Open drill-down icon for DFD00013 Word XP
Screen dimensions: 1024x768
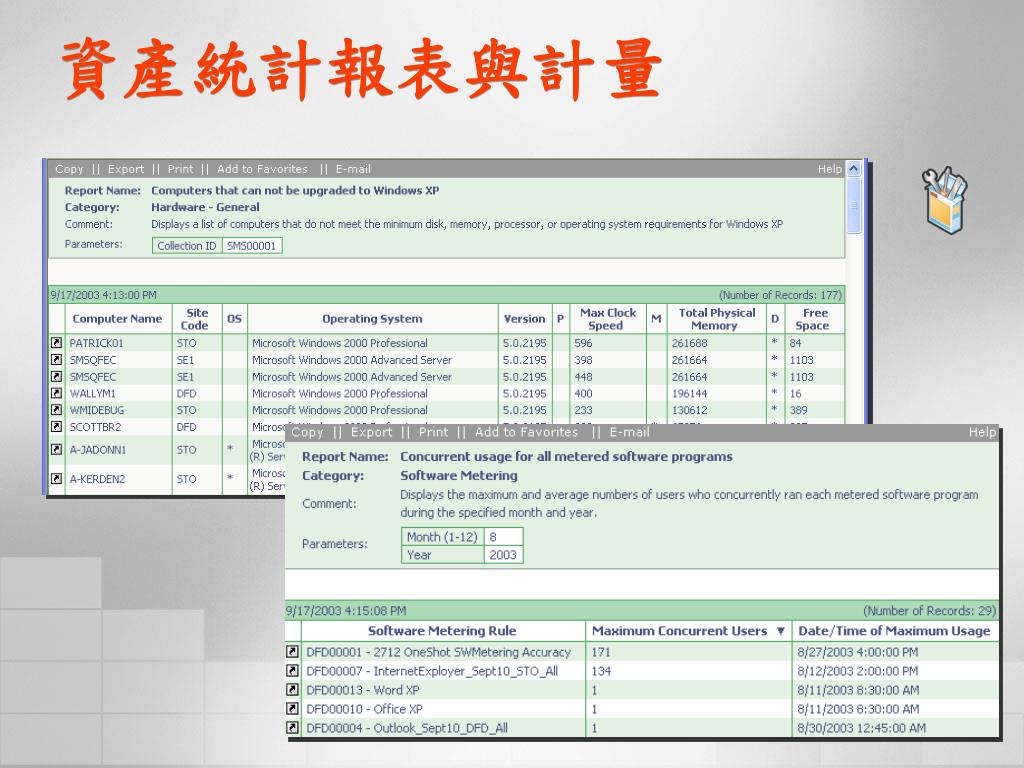(x=293, y=690)
